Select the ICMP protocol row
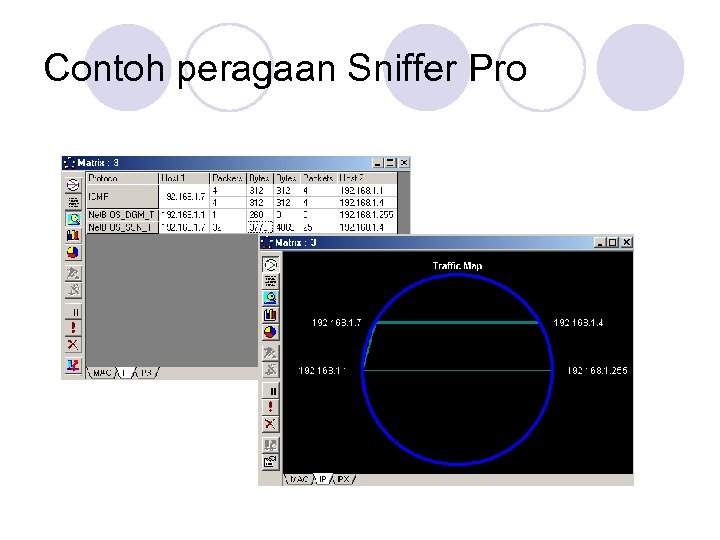This screenshot has width=720, height=540. [x=122, y=197]
